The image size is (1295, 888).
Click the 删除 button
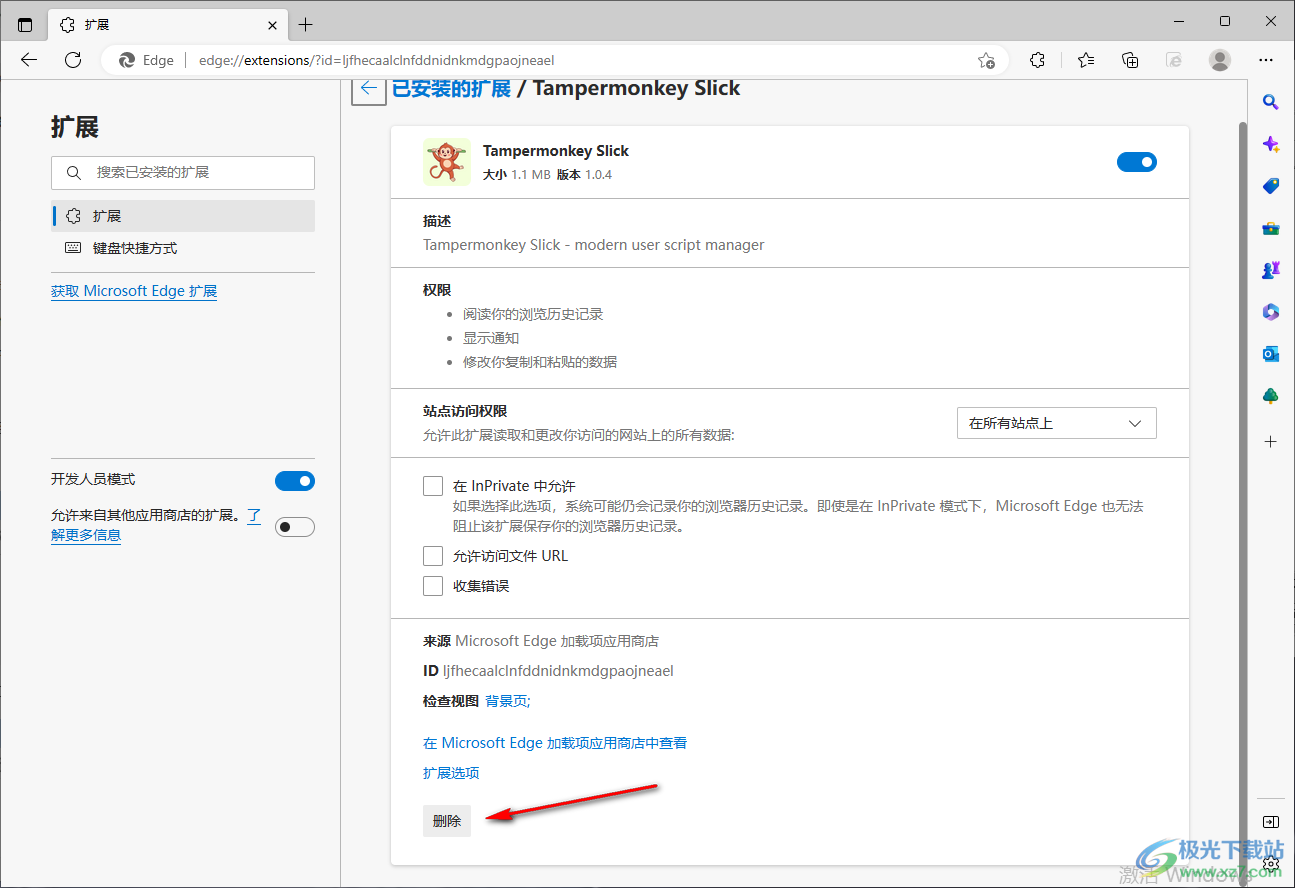pos(447,821)
